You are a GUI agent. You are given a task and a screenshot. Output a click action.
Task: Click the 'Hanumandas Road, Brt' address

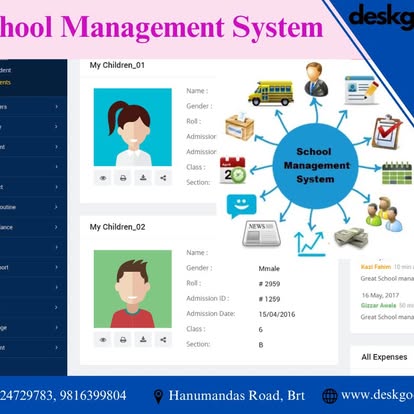click(x=237, y=396)
